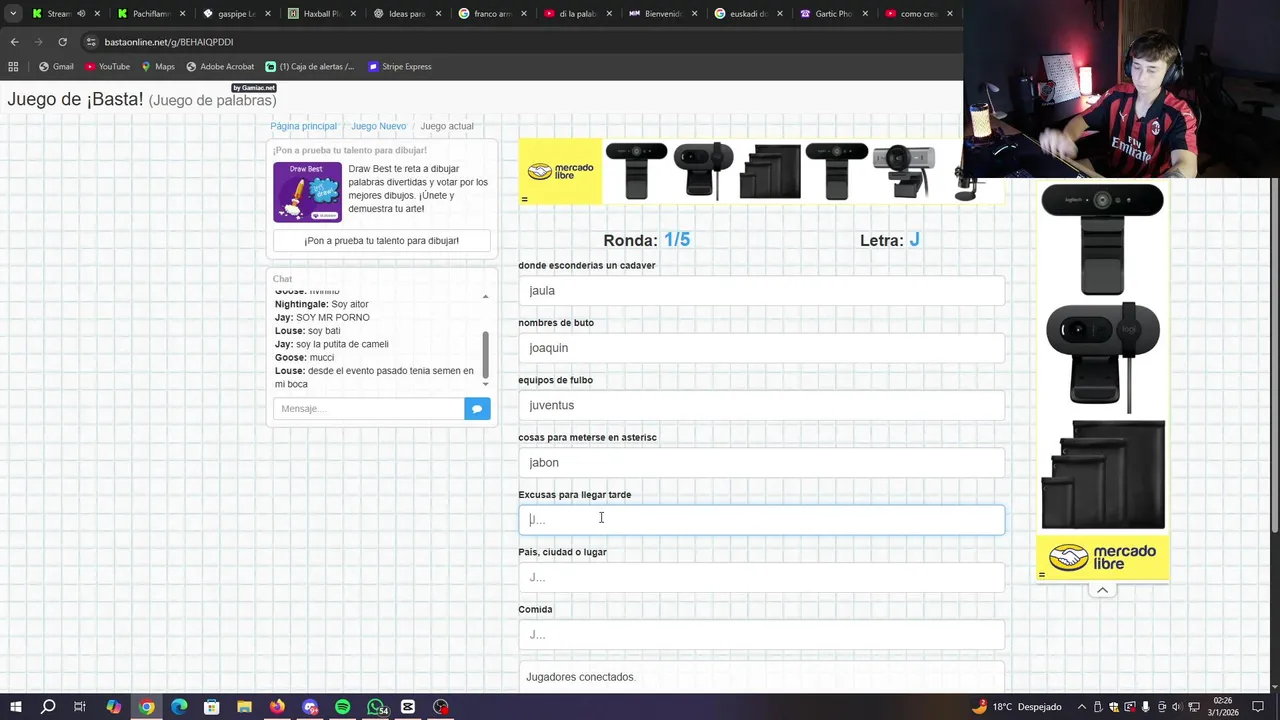1280x720 pixels.
Task: Open CapCut from the taskbar
Action: [408, 707]
